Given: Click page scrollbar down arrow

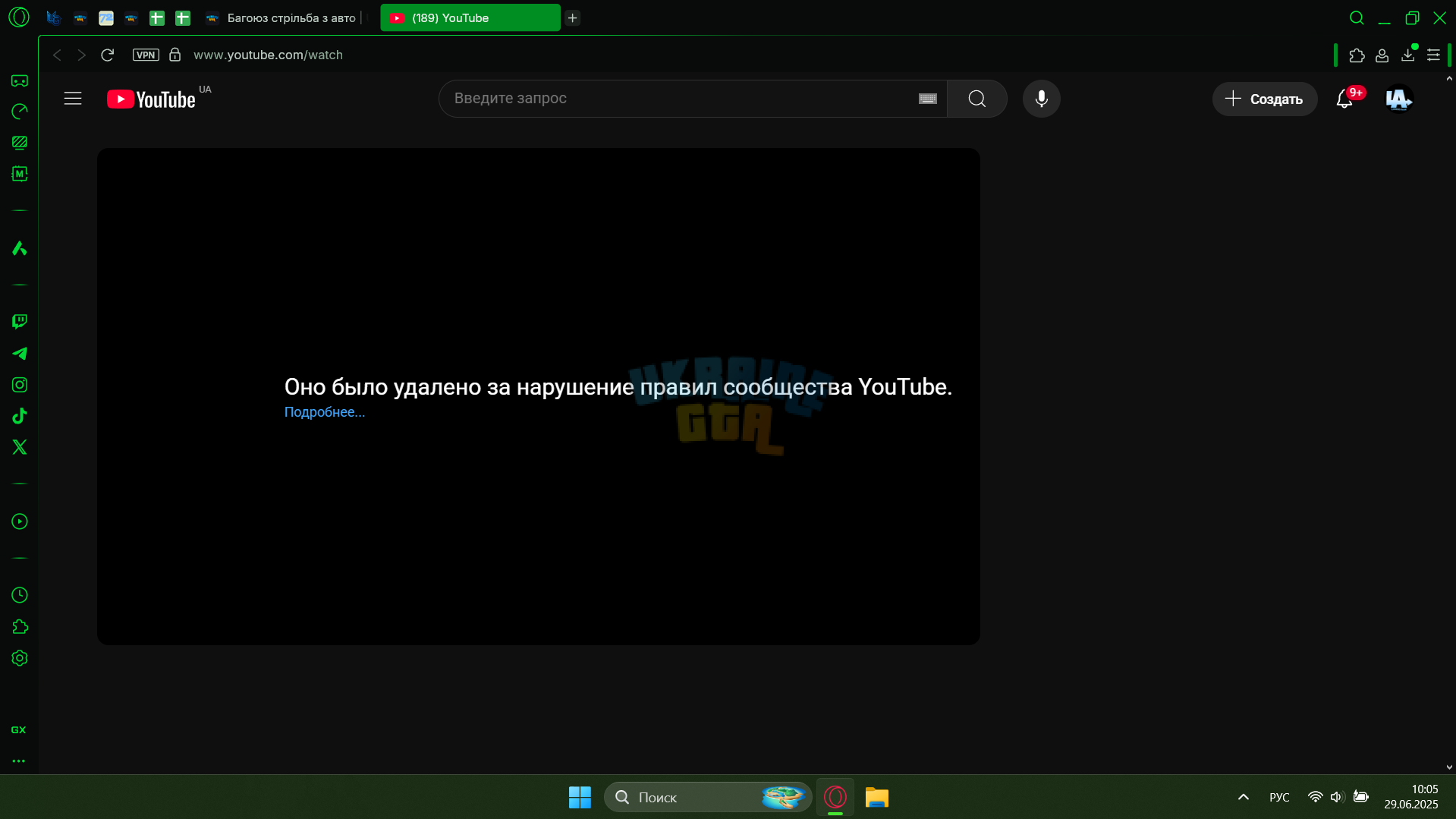Looking at the screenshot, I should pyautogui.click(x=1449, y=767).
